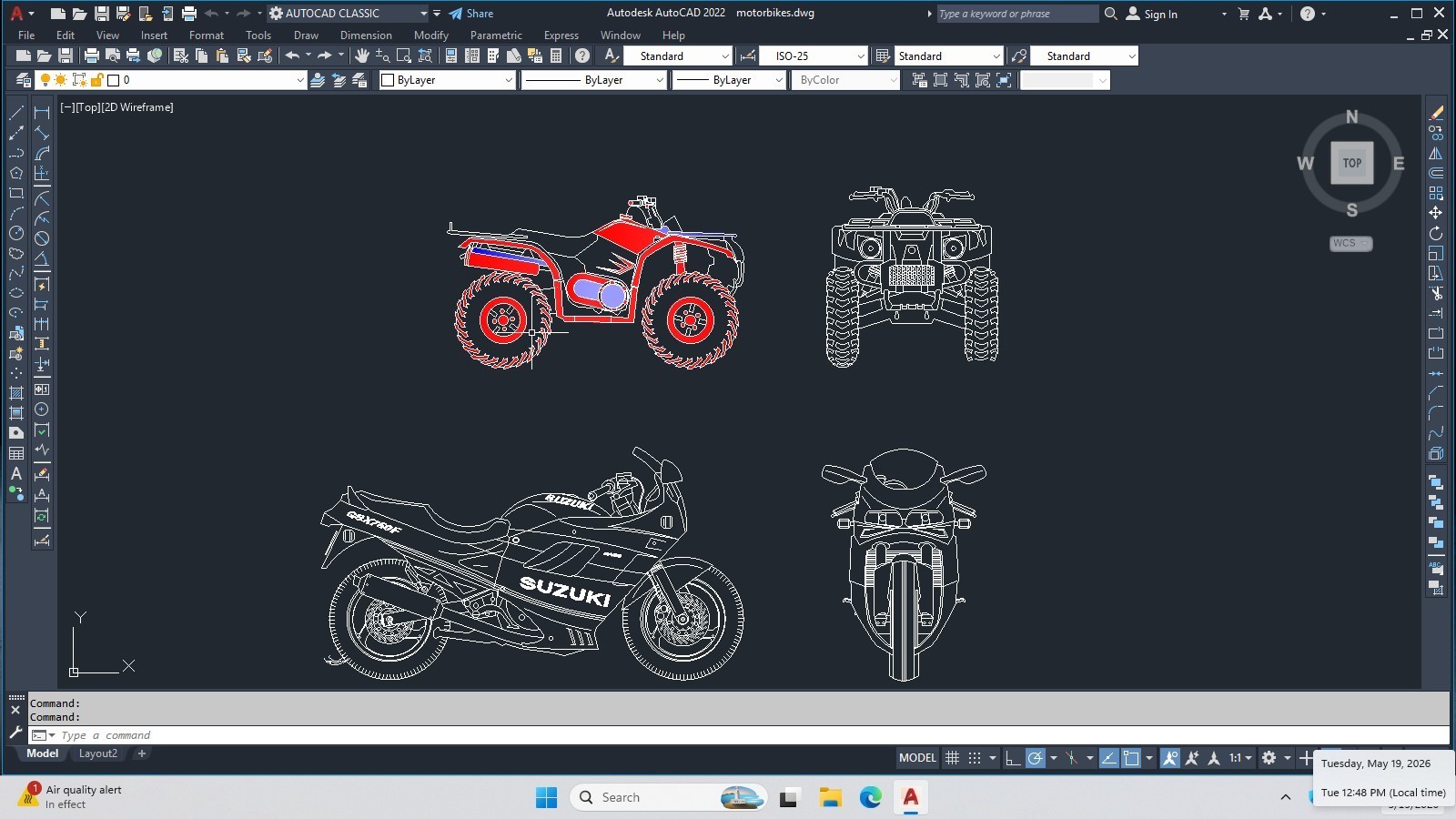Open the Dimension Style manager icon
The height and width of the screenshot is (819, 1456).
pos(748,56)
